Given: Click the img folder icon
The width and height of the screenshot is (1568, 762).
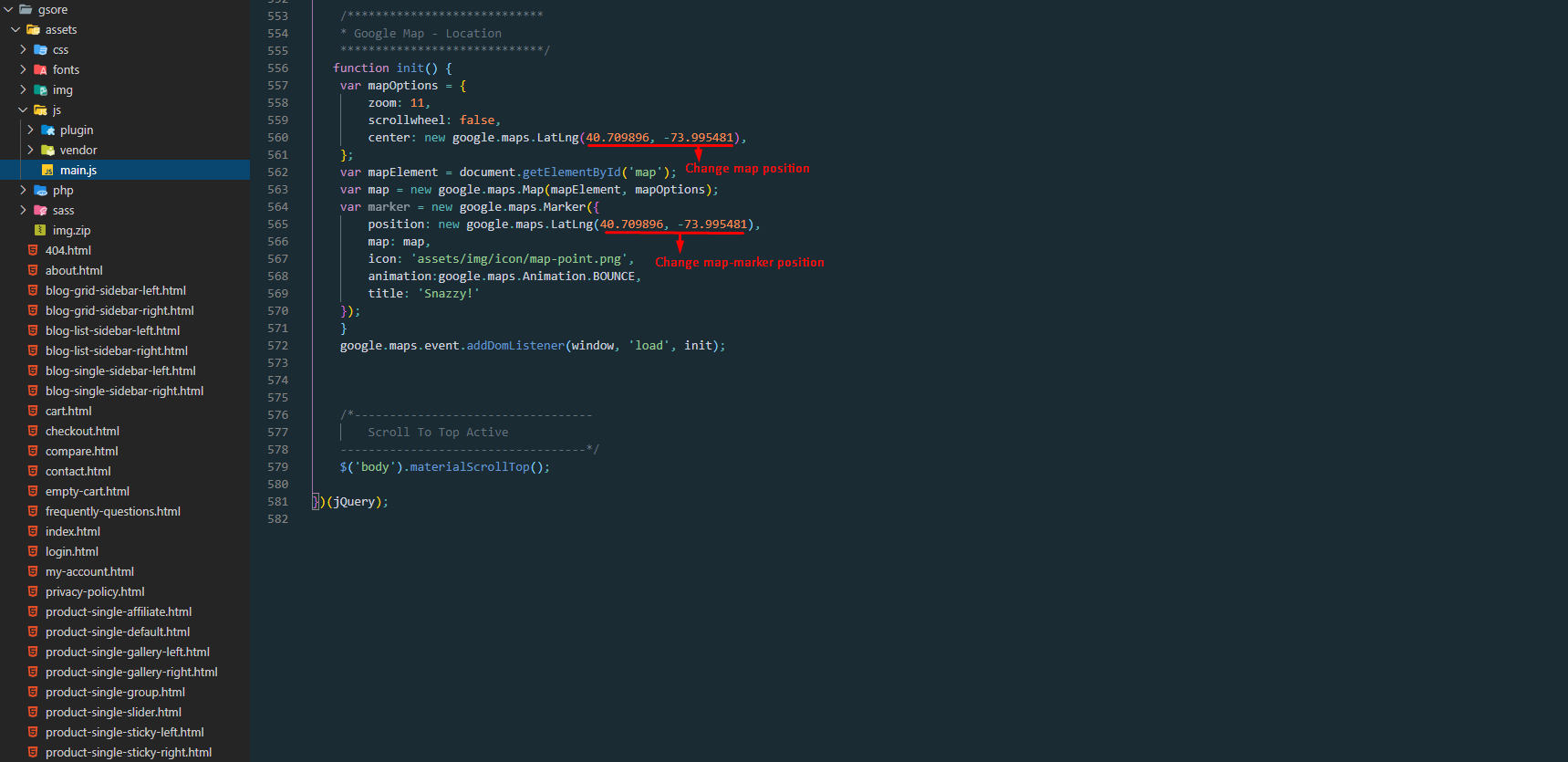Looking at the screenshot, I should [x=40, y=90].
